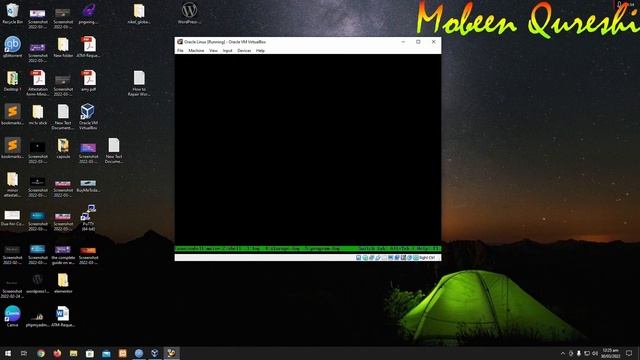Open the Windows Start menu

pyautogui.click(x=8, y=353)
